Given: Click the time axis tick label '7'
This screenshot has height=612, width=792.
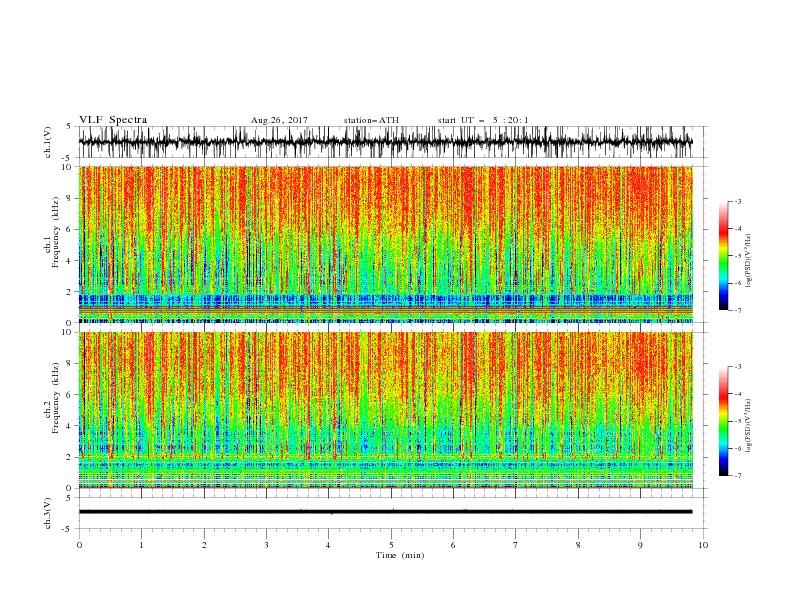Looking at the screenshot, I should tap(516, 545).
